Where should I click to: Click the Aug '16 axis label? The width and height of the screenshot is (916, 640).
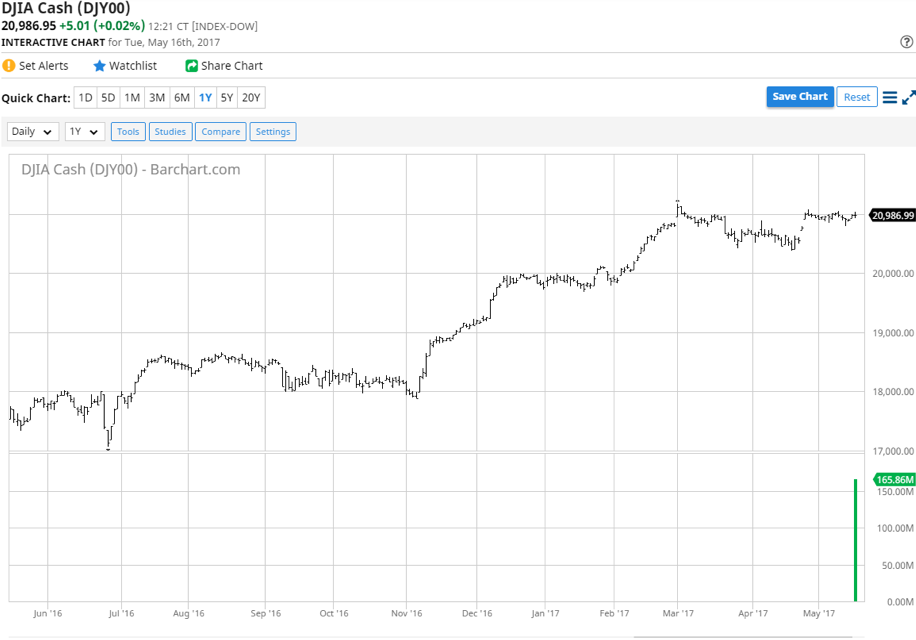coord(189,613)
